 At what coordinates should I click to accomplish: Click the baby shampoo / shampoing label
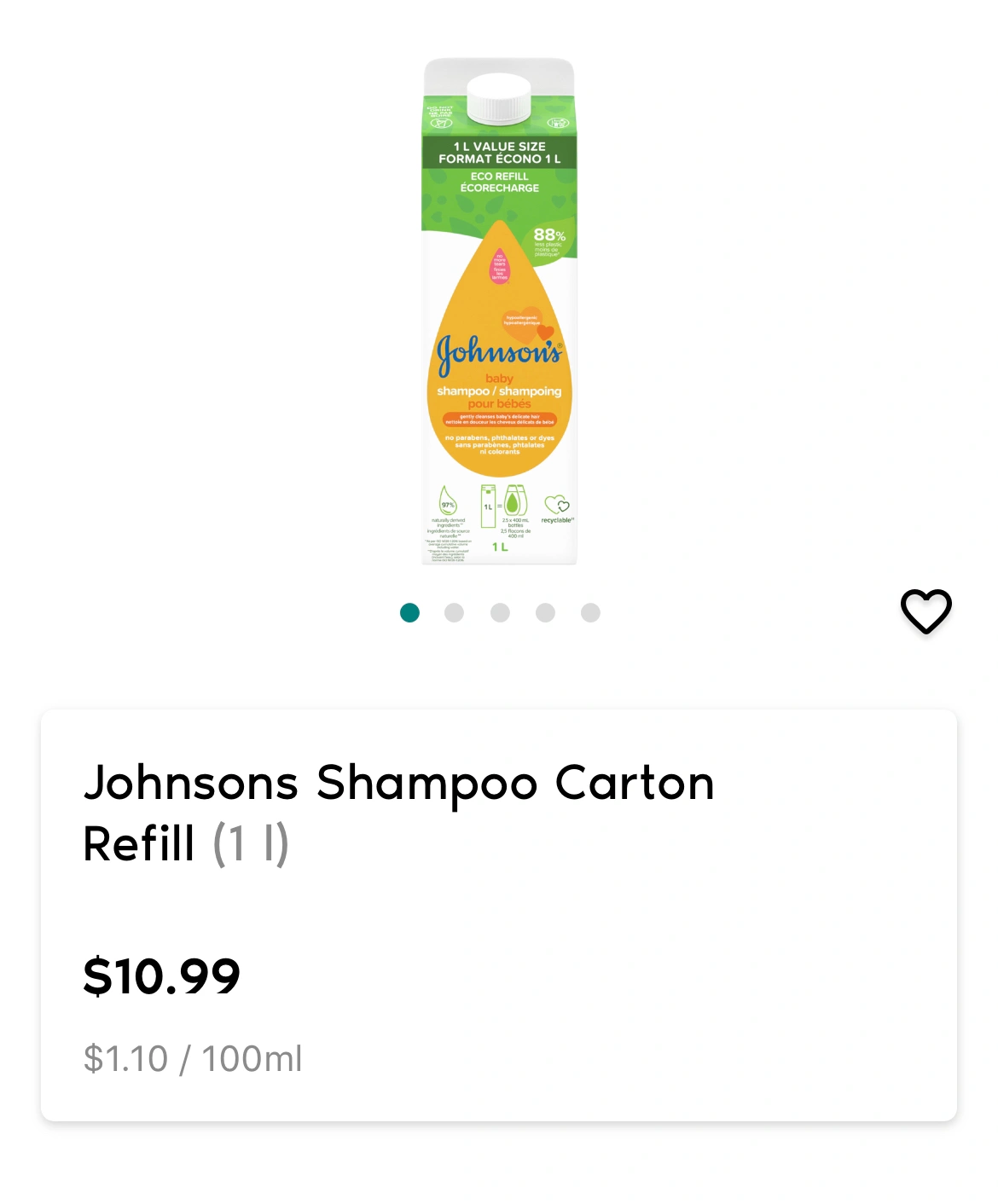click(x=499, y=391)
